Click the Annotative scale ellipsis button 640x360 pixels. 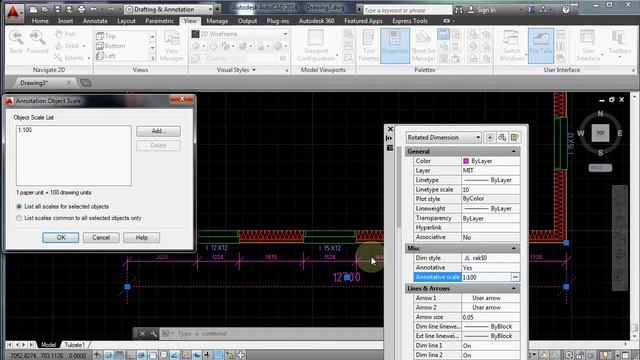(515, 277)
